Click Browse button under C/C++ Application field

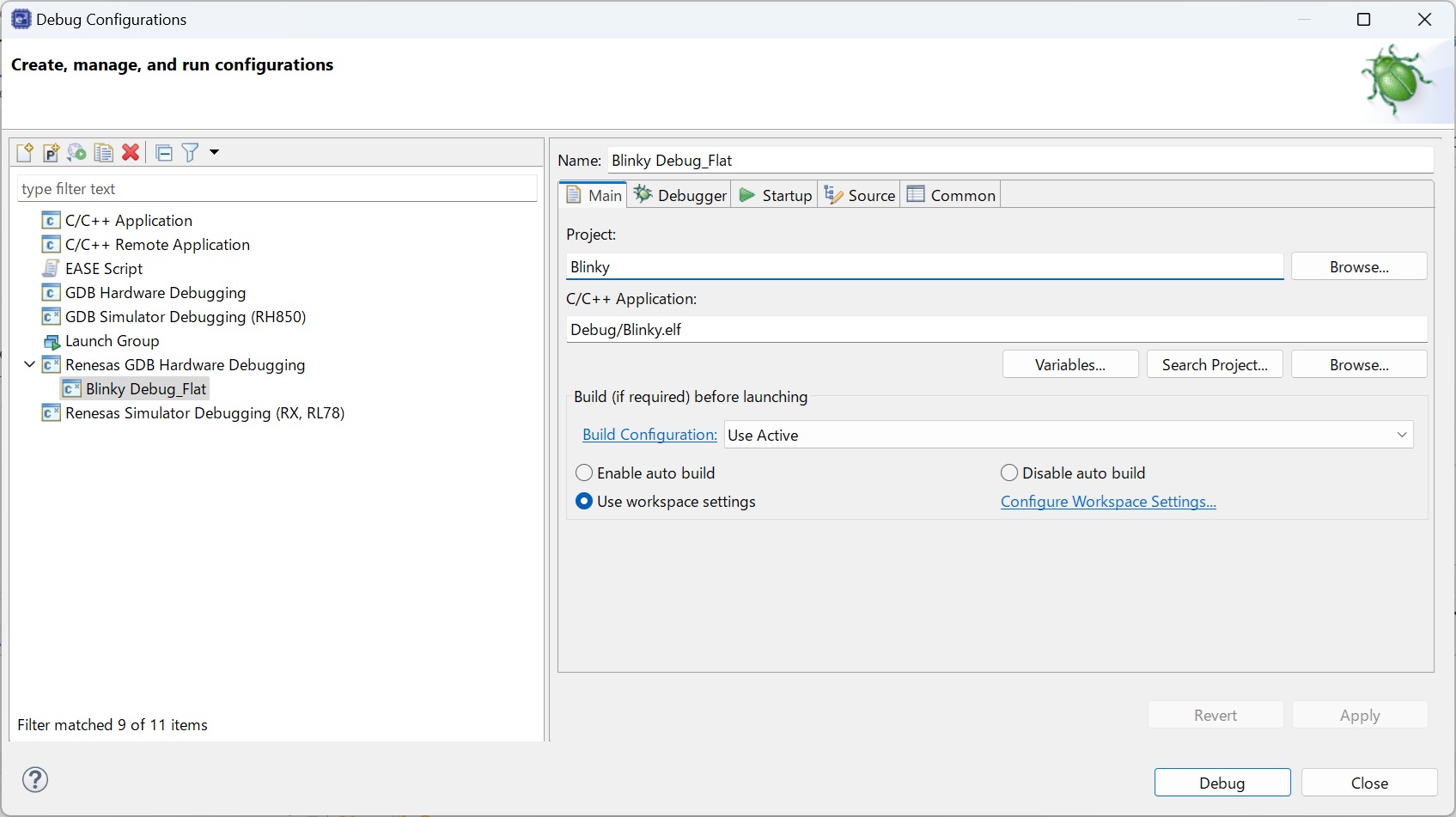pyautogui.click(x=1359, y=365)
